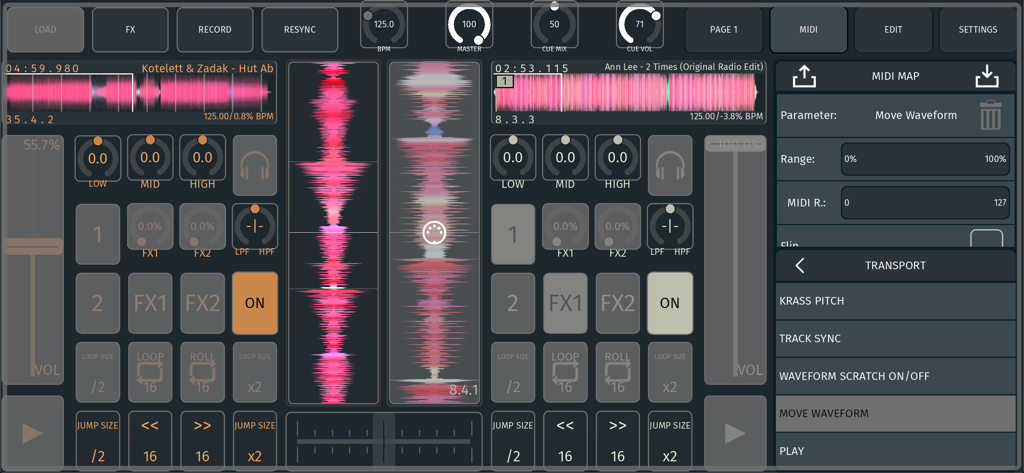The width and height of the screenshot is (1024, 473).
Task: Select right deck cue button 1
Action: (x=513, y=234)
